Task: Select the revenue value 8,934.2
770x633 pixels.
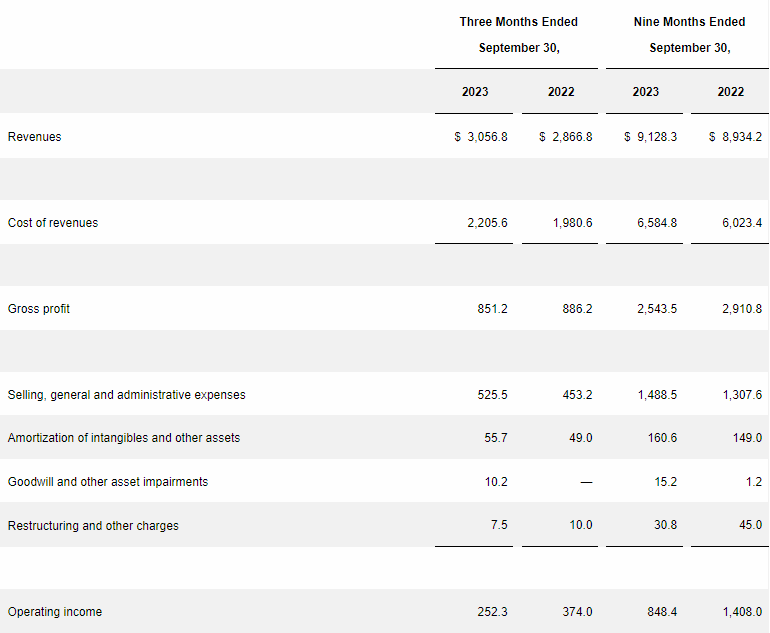Action: (741, 137)
